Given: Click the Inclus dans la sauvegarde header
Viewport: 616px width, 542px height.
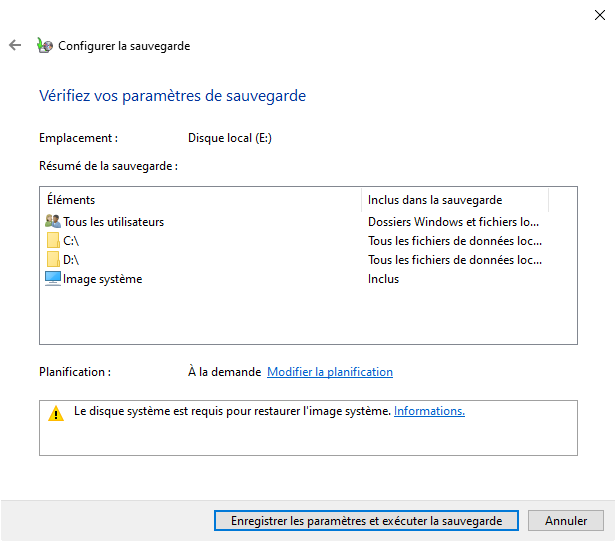Looking at the screenshot, I should [x=454, y=200].
